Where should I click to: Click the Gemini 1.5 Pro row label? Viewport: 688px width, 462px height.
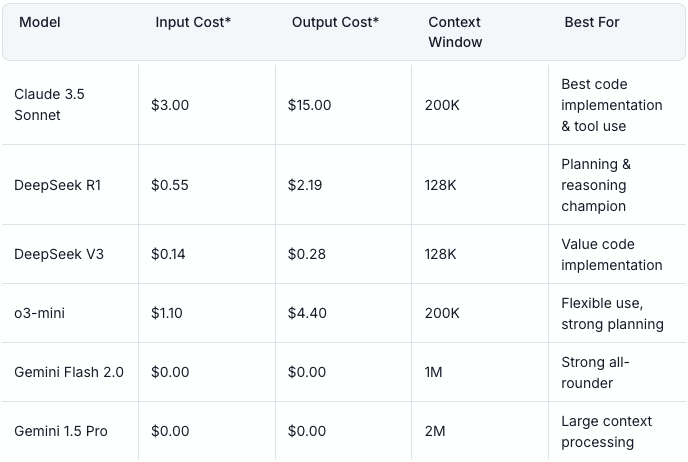tap(61, 431)
